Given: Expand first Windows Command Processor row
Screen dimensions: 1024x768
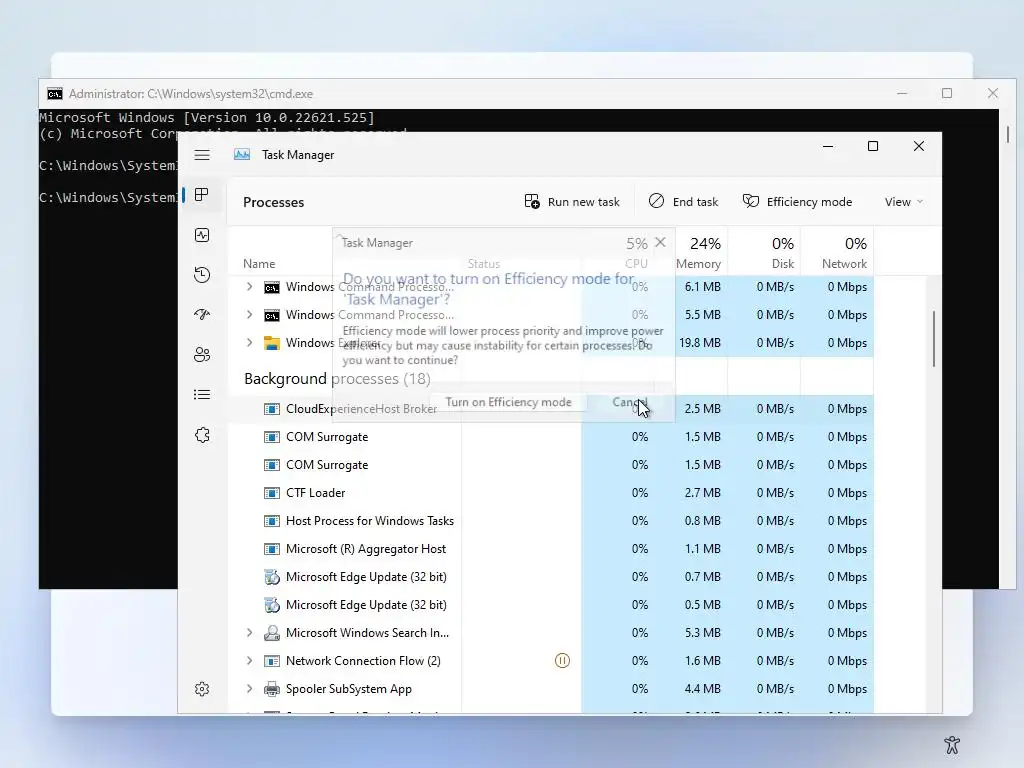Looking at the screenshot, I should 249,287.
